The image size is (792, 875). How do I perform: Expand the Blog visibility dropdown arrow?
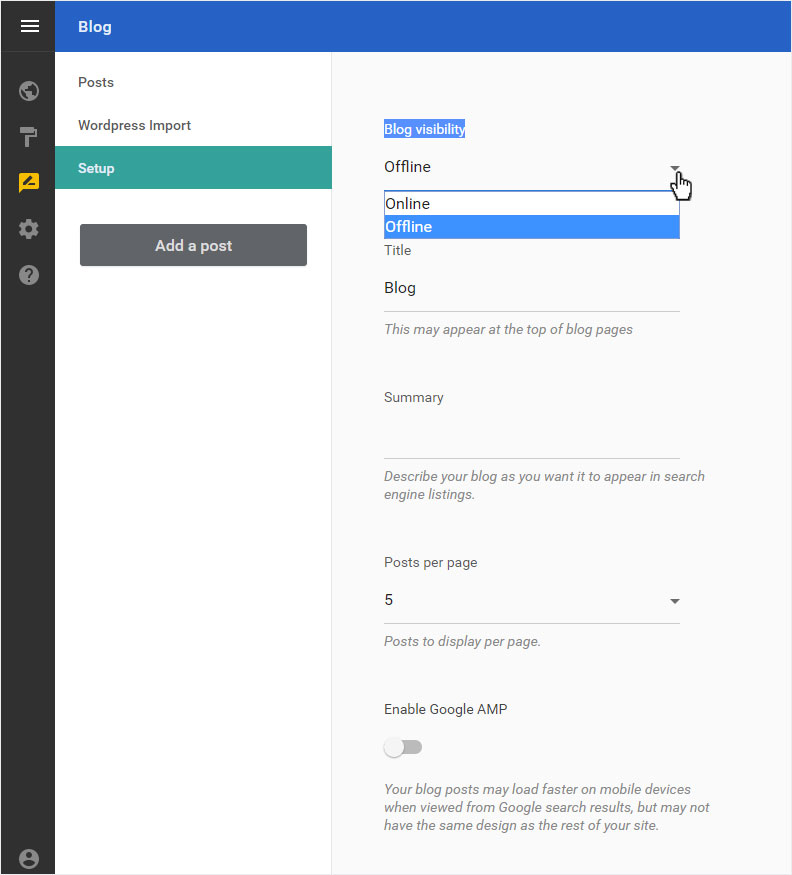point(675,167)
